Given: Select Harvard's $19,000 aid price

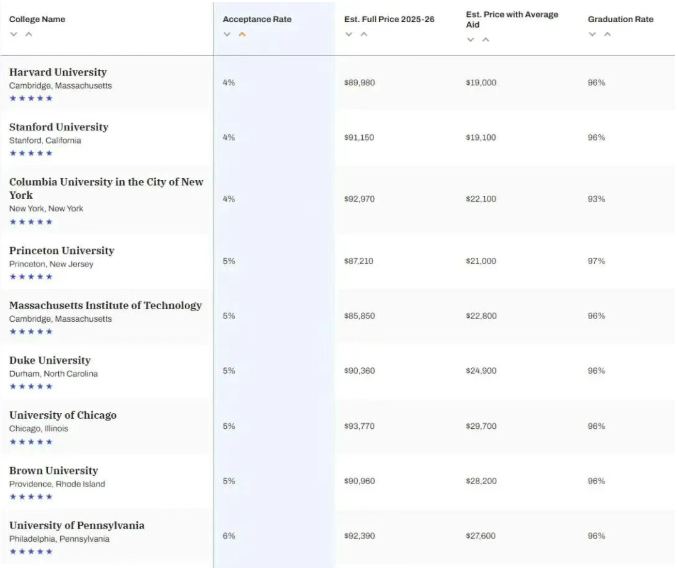Looking at the screenshot, I should [481, 83].
